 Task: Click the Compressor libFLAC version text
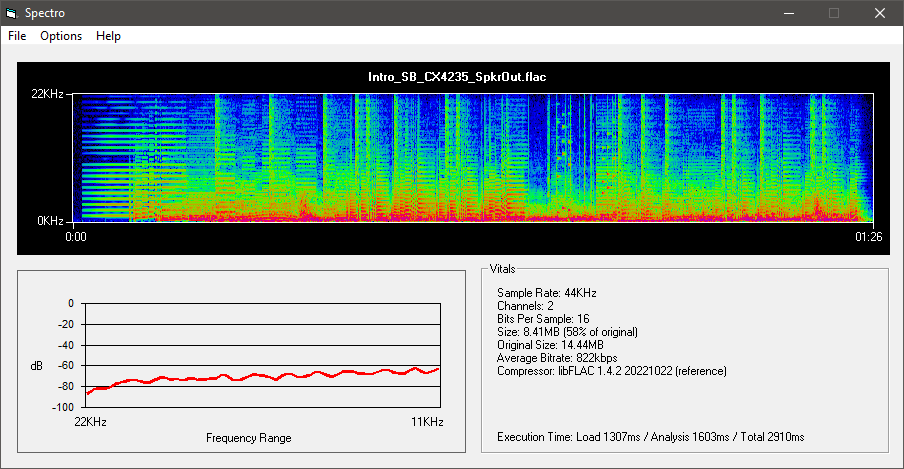[611, 371]
